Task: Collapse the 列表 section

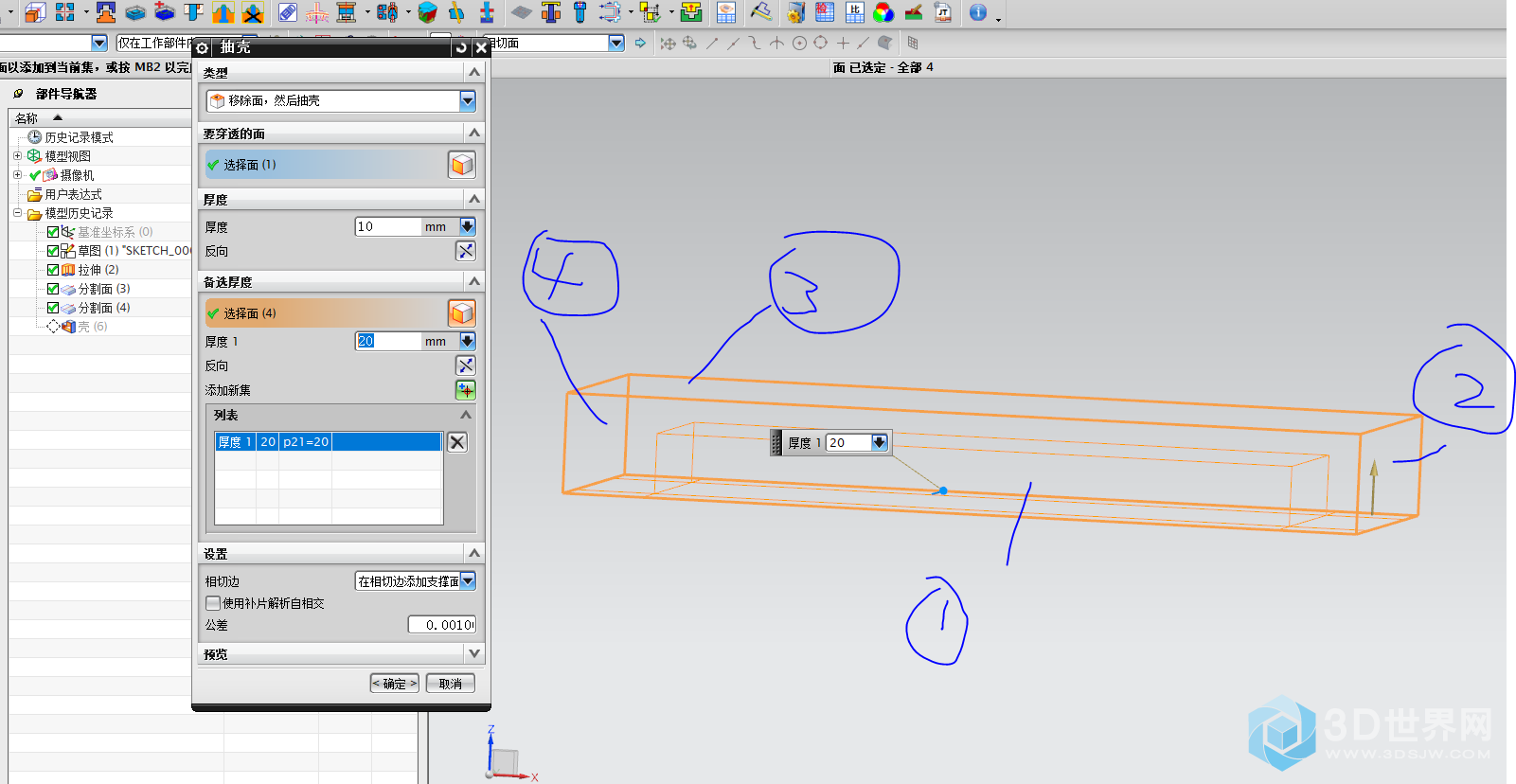Action: [466, 415]
